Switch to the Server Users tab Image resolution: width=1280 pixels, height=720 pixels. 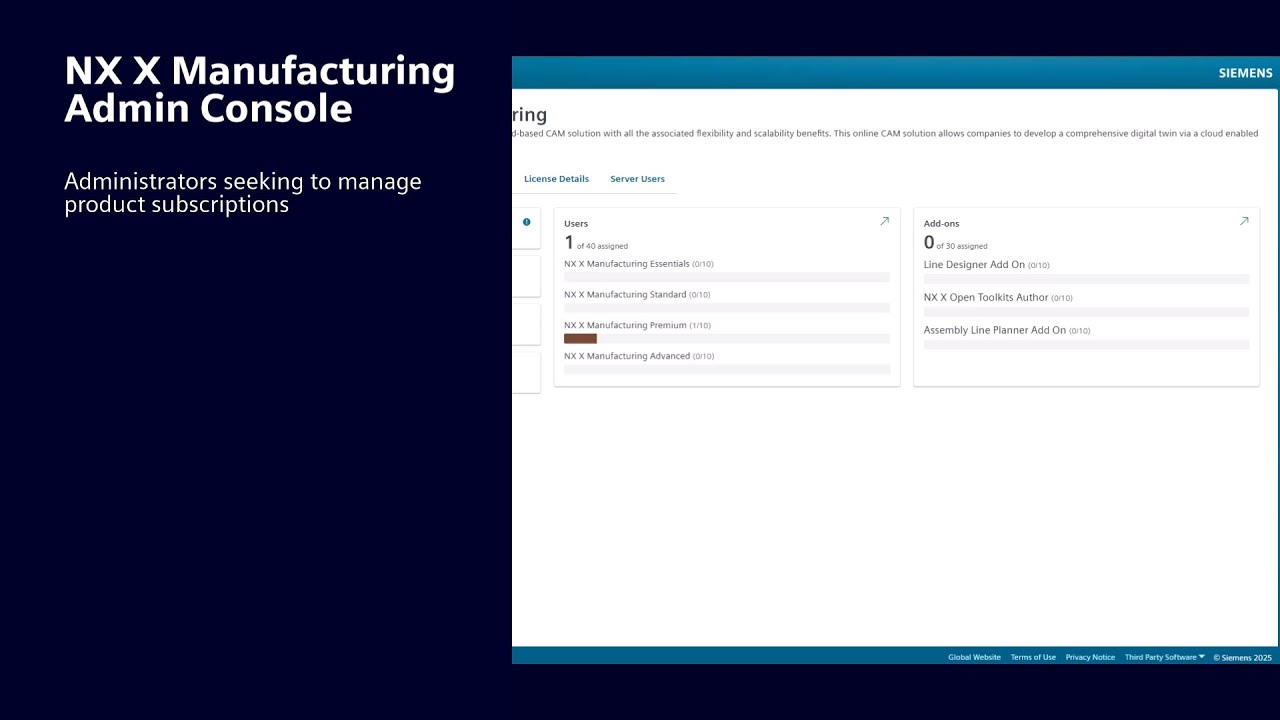click(637, 179)
